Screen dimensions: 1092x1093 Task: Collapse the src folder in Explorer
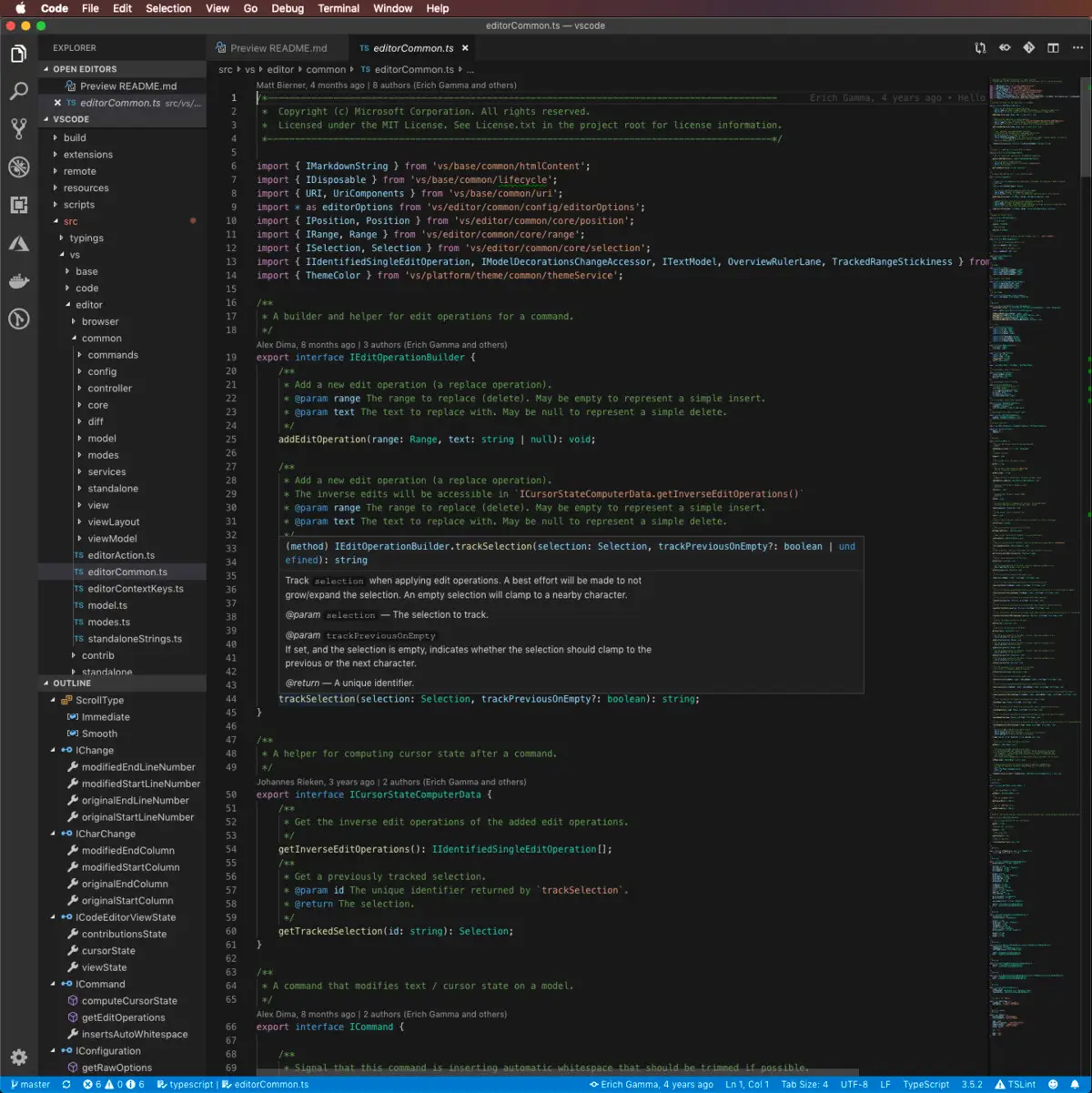[x=122, y=221]
